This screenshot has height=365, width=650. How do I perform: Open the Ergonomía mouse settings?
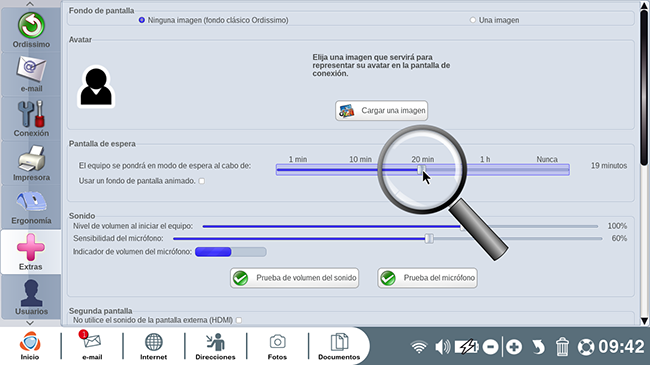click(x=31, y=207)
